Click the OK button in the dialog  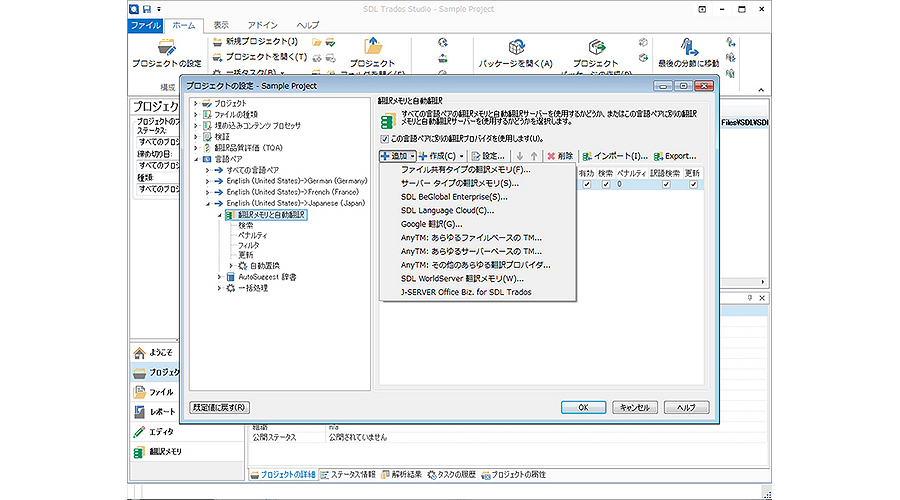(x=583, y=408)
